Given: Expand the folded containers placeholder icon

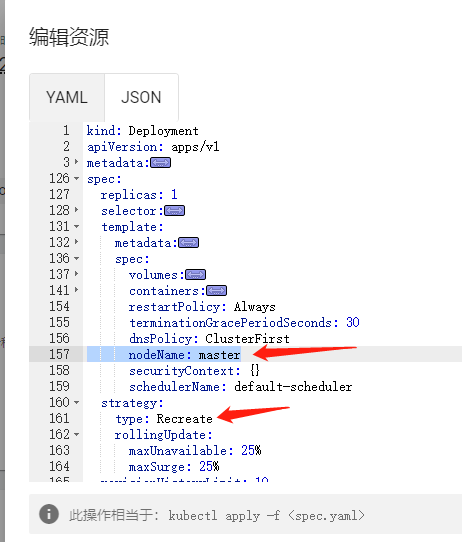Looking at the screenshot, I should [217, 291].
